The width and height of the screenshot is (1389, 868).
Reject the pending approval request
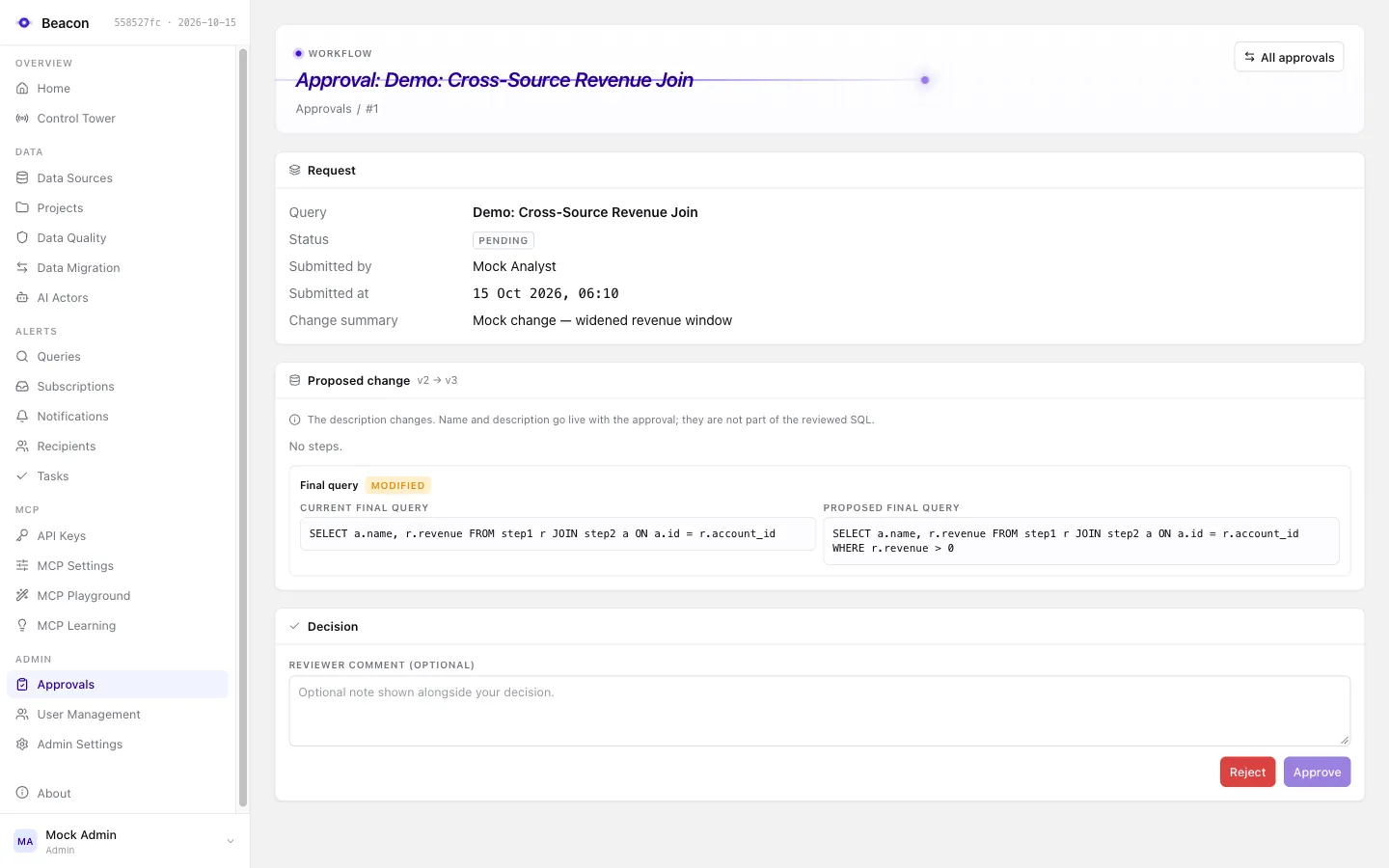tap(1247, 772)
